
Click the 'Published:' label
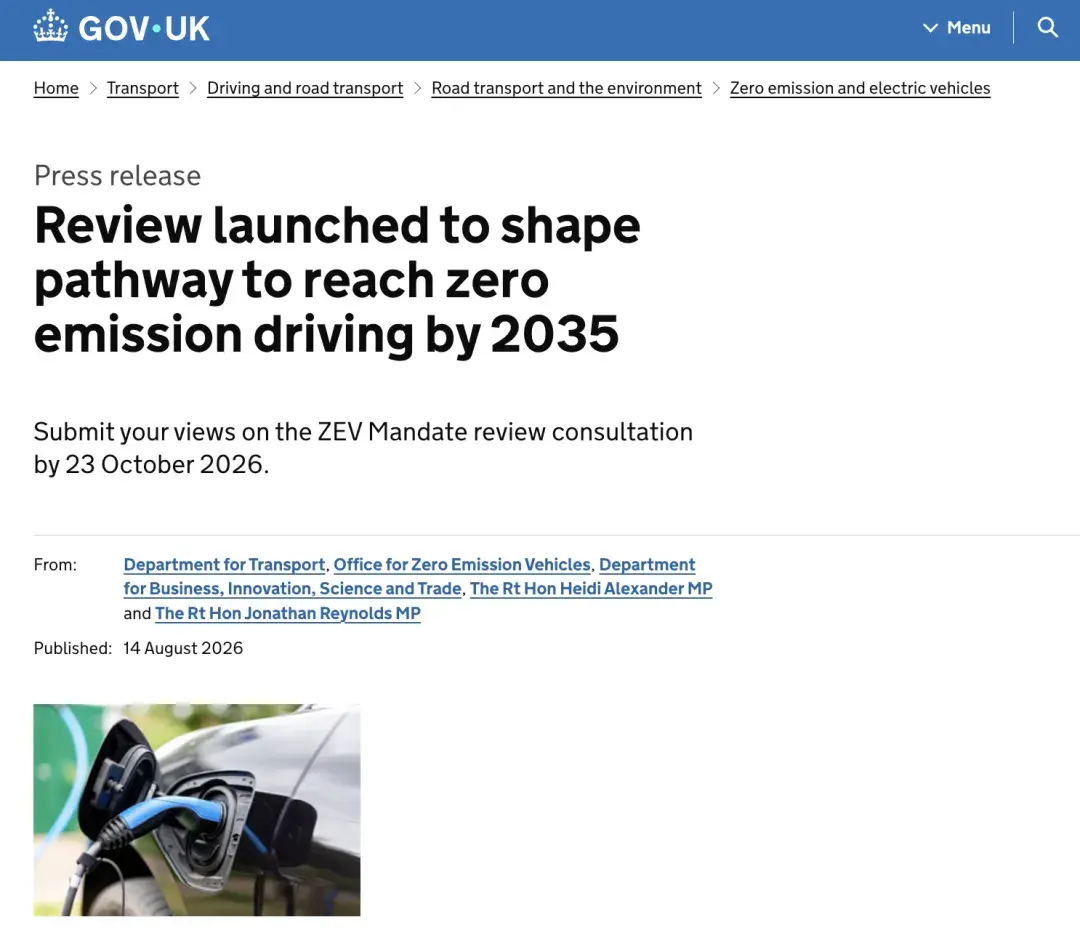tap(73, 648)
